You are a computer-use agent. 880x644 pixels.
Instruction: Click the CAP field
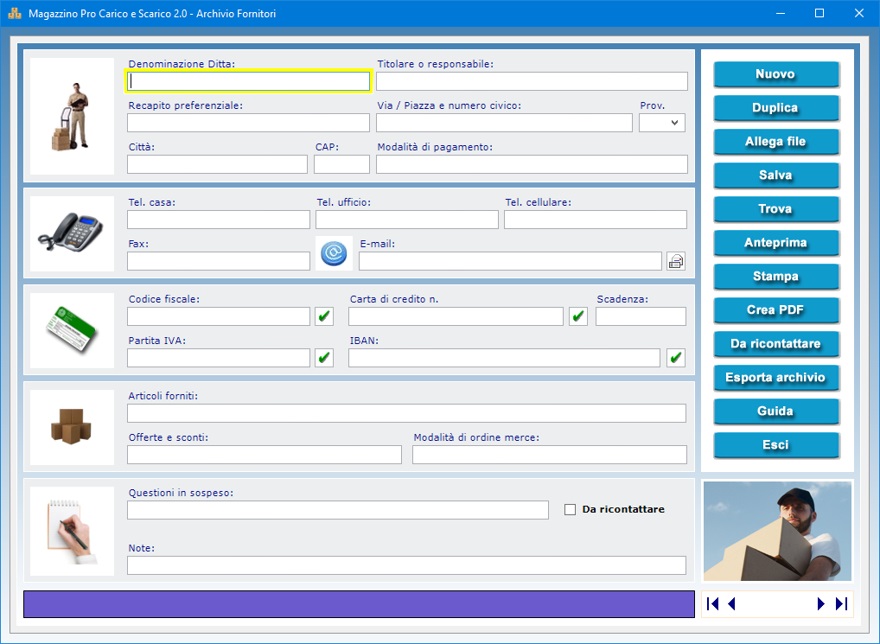pos(342,164)
